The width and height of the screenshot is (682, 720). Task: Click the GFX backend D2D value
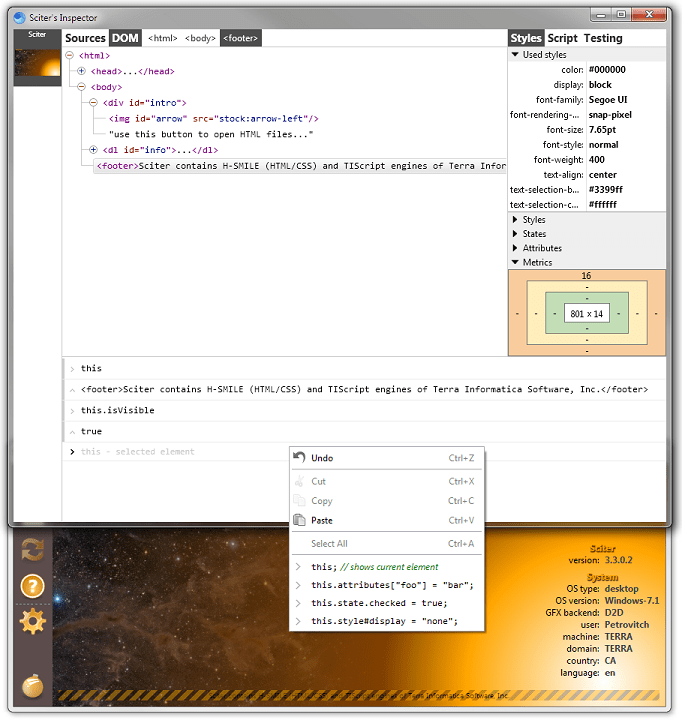point(614,613)
